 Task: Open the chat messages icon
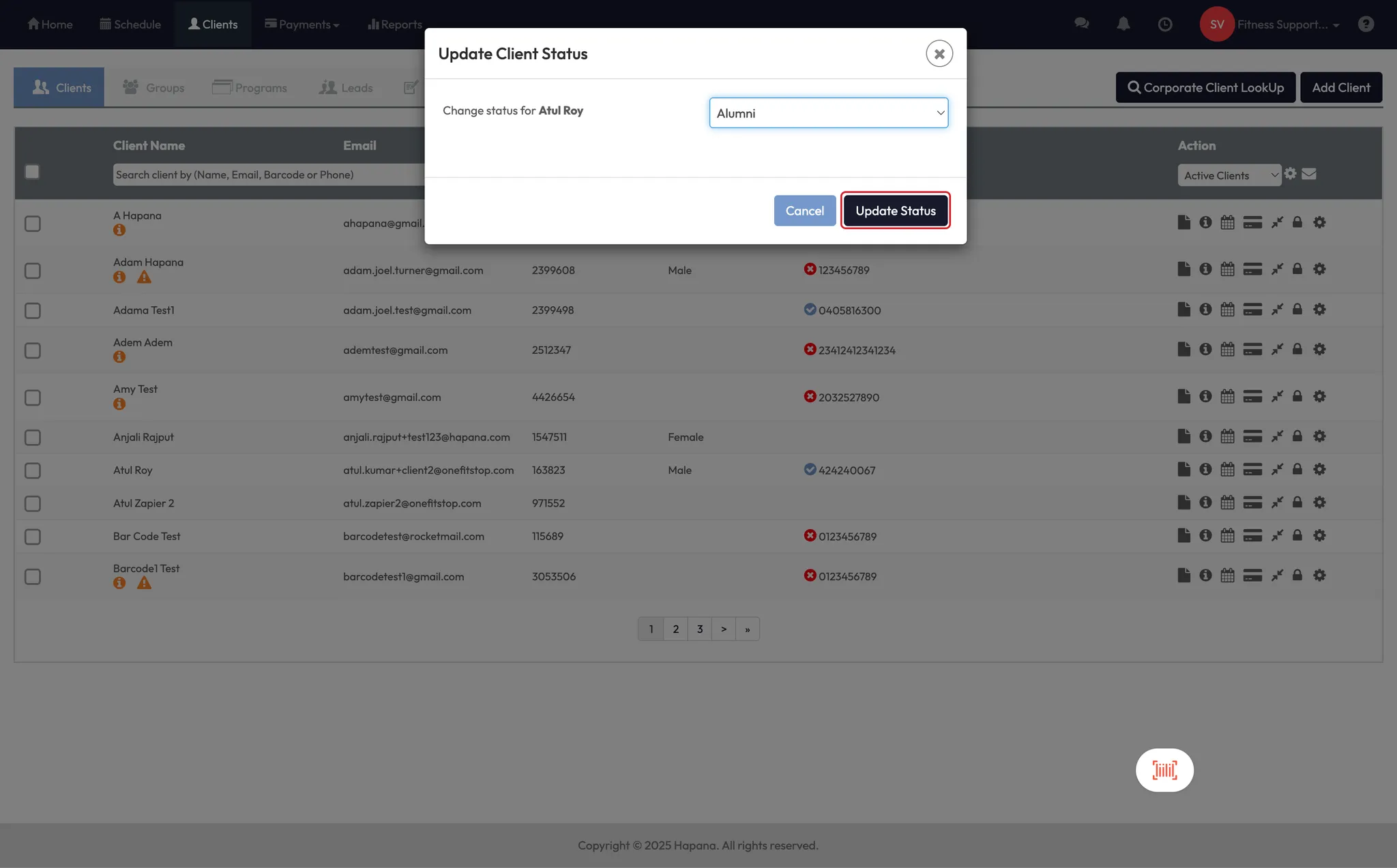(1081, 24)
